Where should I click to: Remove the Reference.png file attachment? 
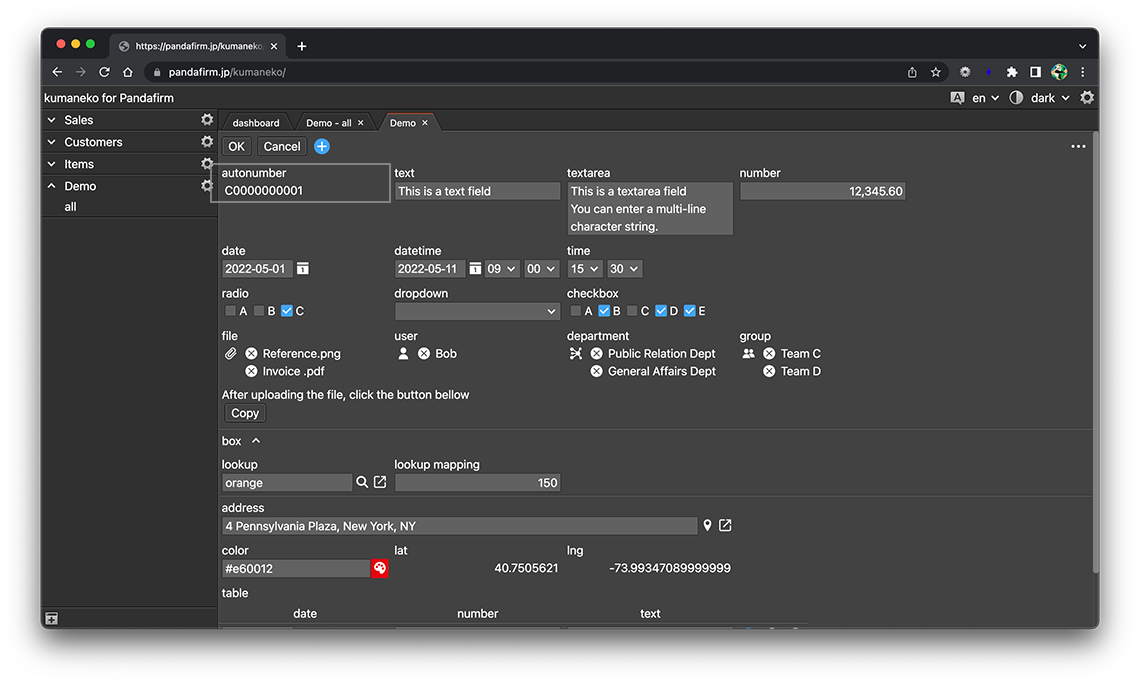251,354
